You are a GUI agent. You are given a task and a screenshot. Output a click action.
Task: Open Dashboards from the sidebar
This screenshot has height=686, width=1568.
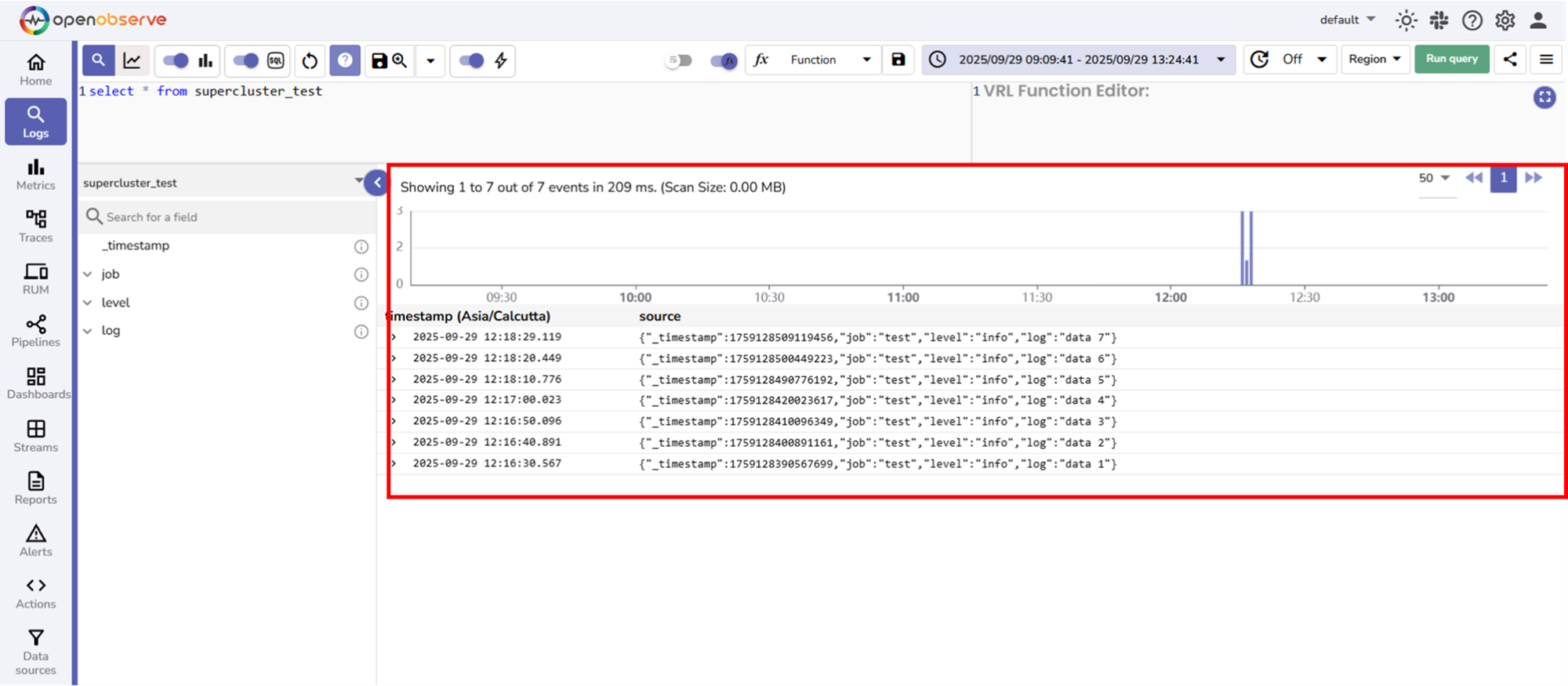[x=35, y=383]
